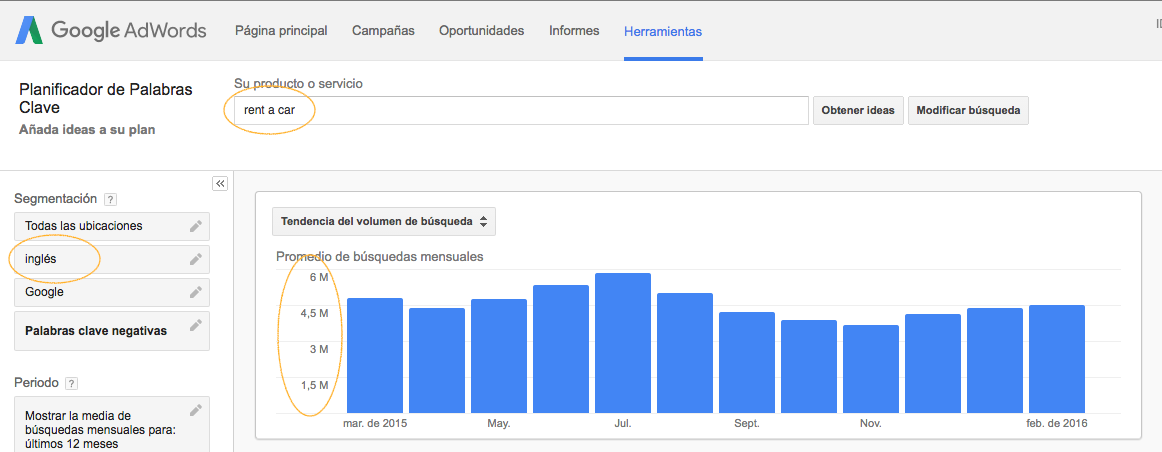This screenshot has width=1162, height=452.
Task: Click the inglés language text
Action: 41,259
